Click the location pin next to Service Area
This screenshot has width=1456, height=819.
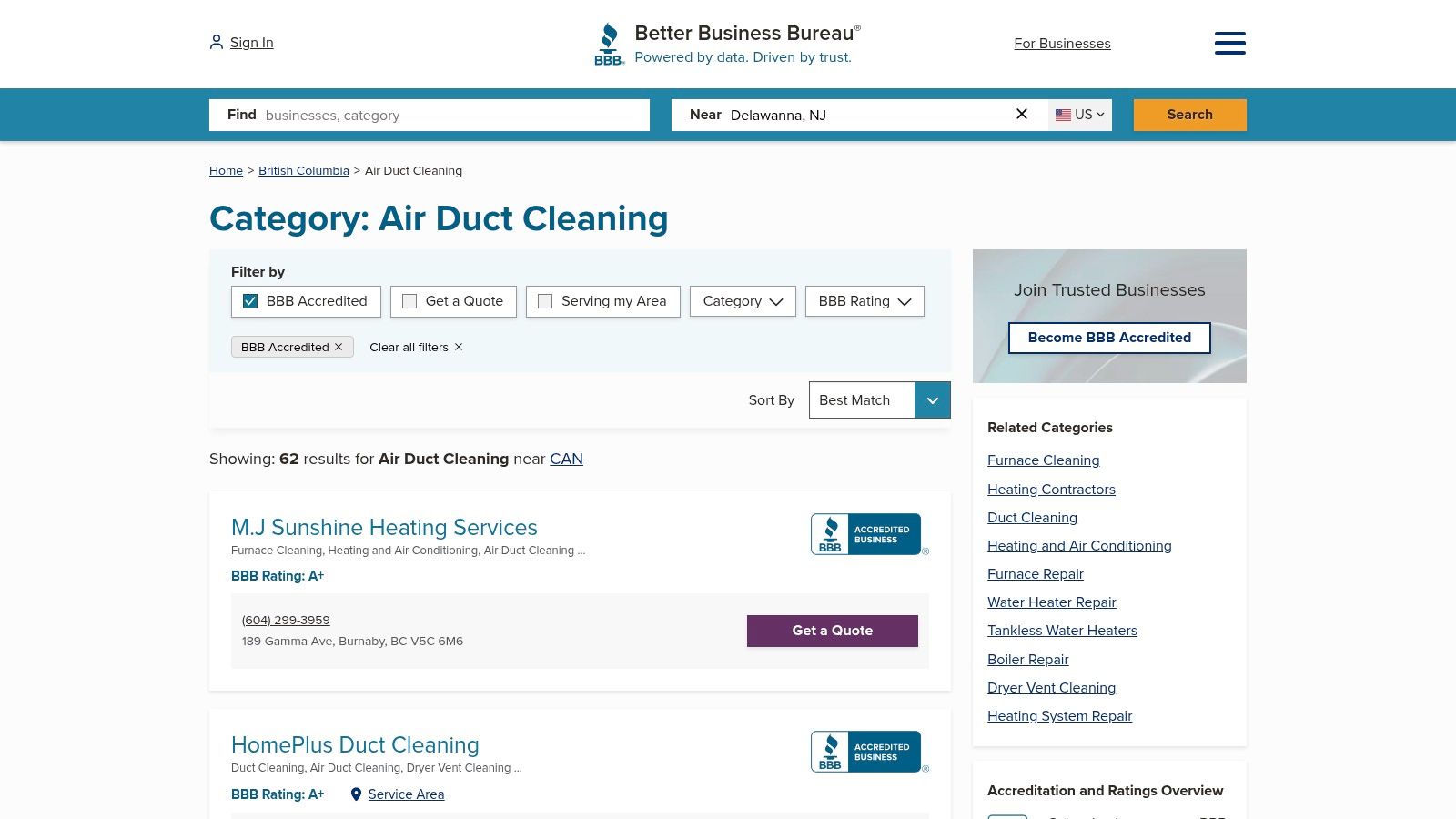point(356,794)
